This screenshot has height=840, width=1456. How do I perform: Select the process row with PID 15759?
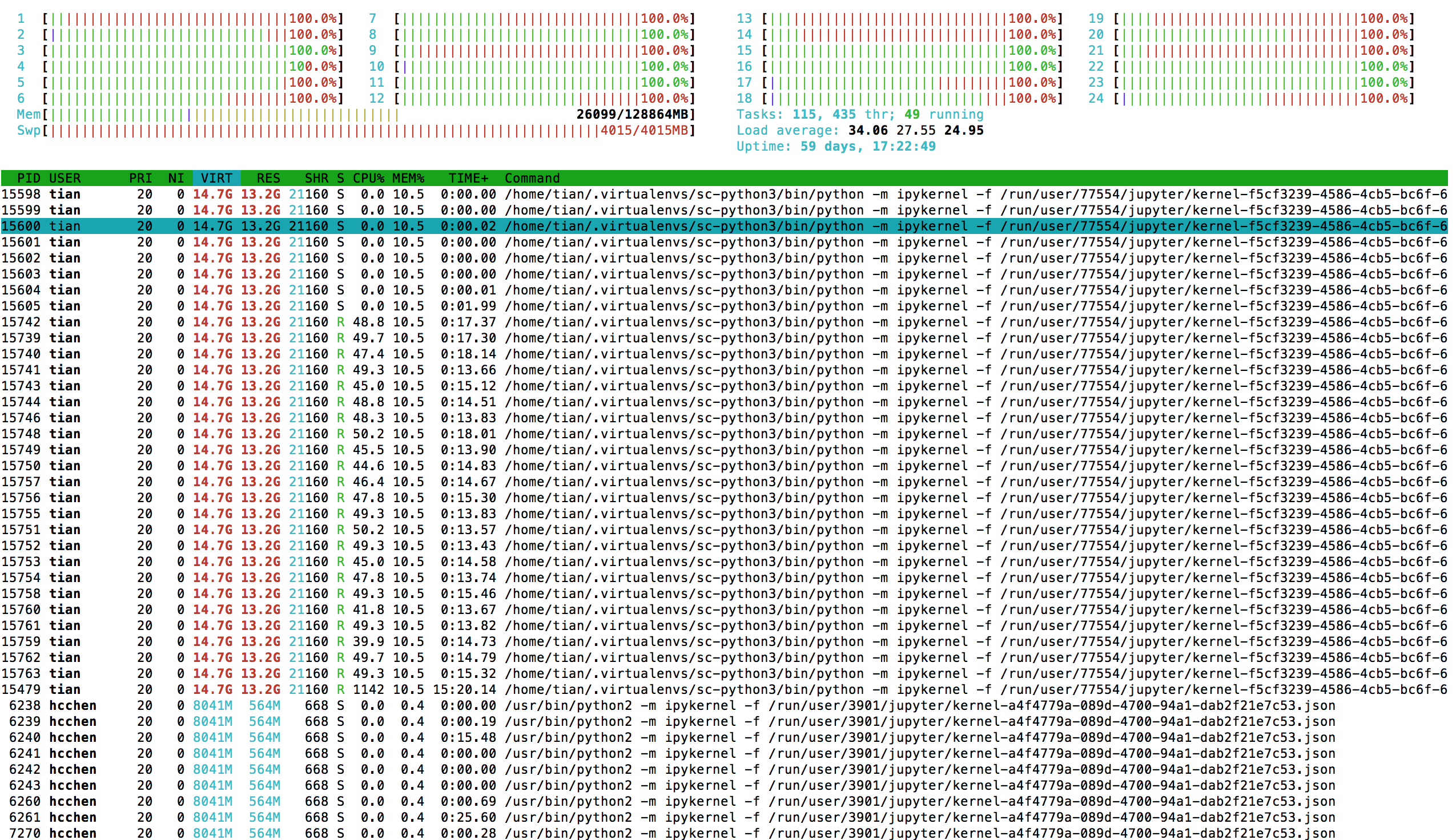724,641
